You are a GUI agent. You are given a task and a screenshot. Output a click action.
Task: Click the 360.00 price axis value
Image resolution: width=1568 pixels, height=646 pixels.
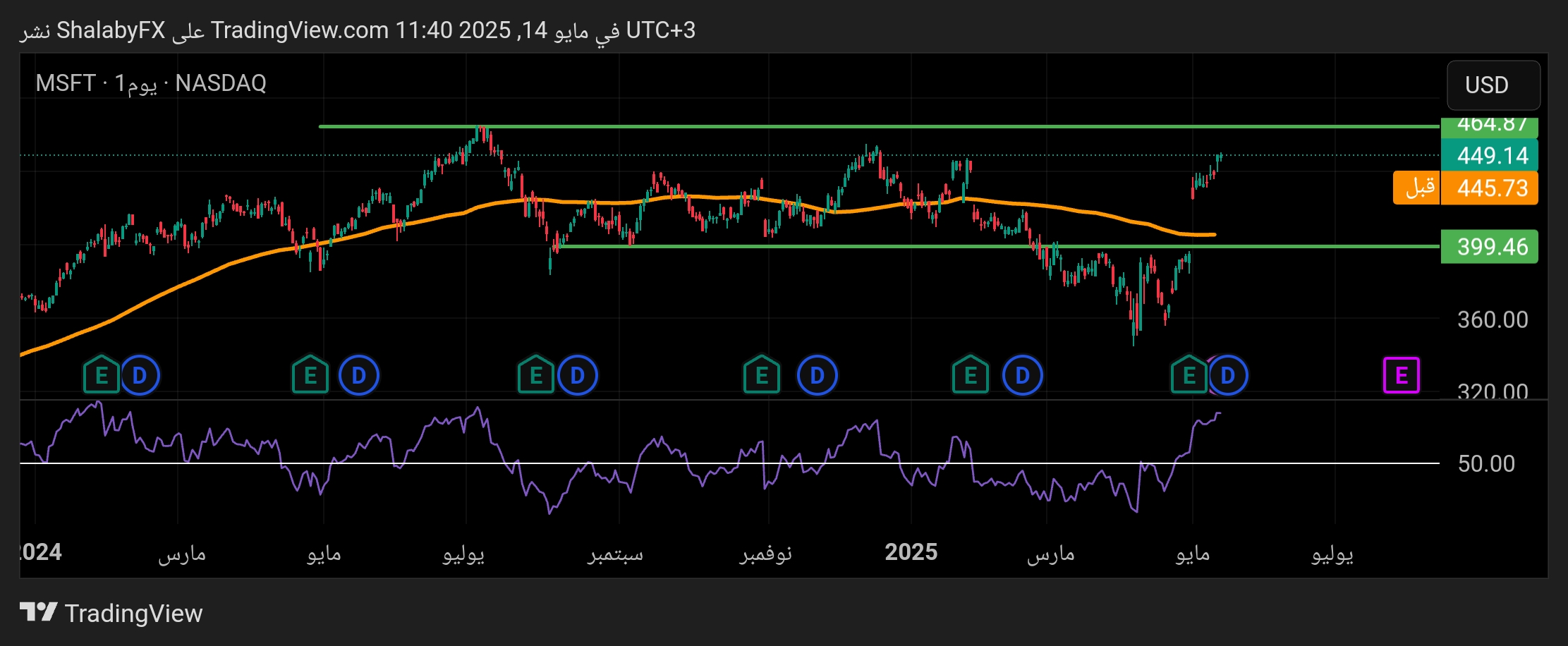click(1493, 320)
